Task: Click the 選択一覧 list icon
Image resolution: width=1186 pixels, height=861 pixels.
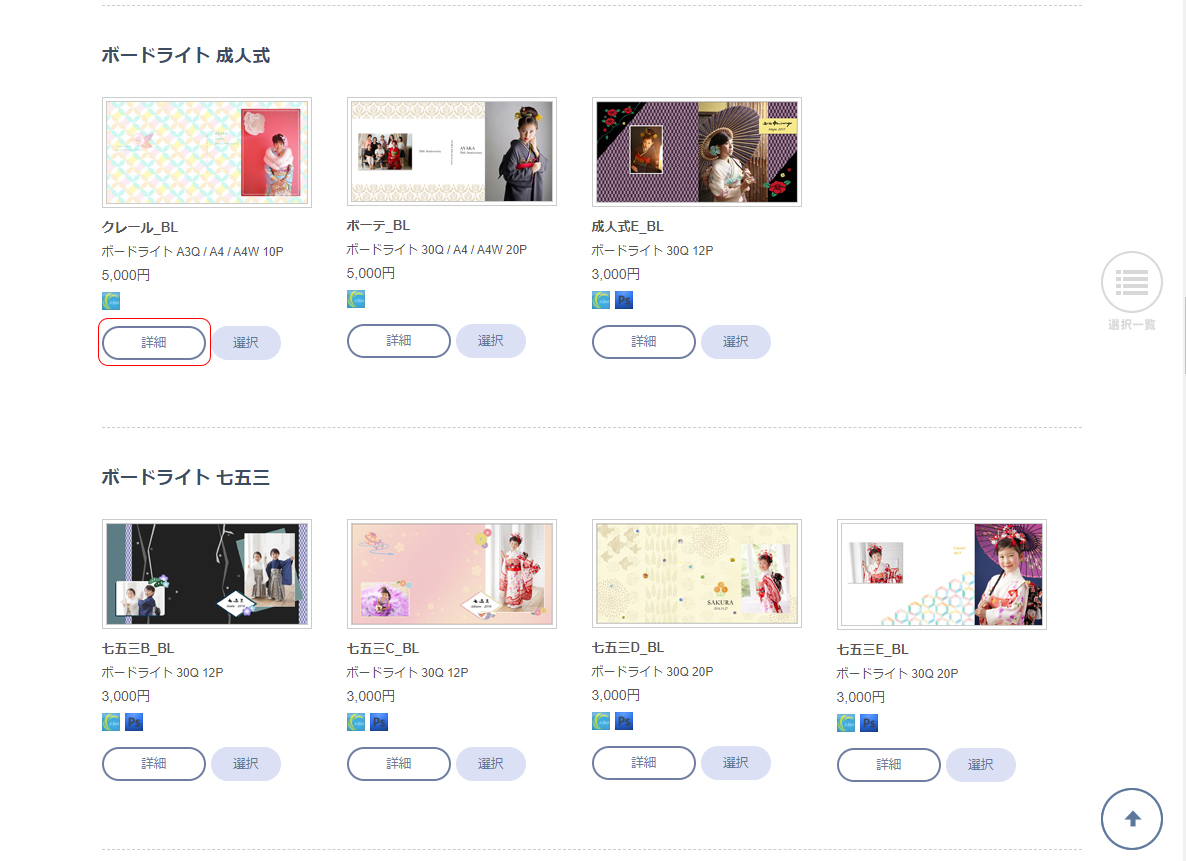Action: pos(1131,282)
